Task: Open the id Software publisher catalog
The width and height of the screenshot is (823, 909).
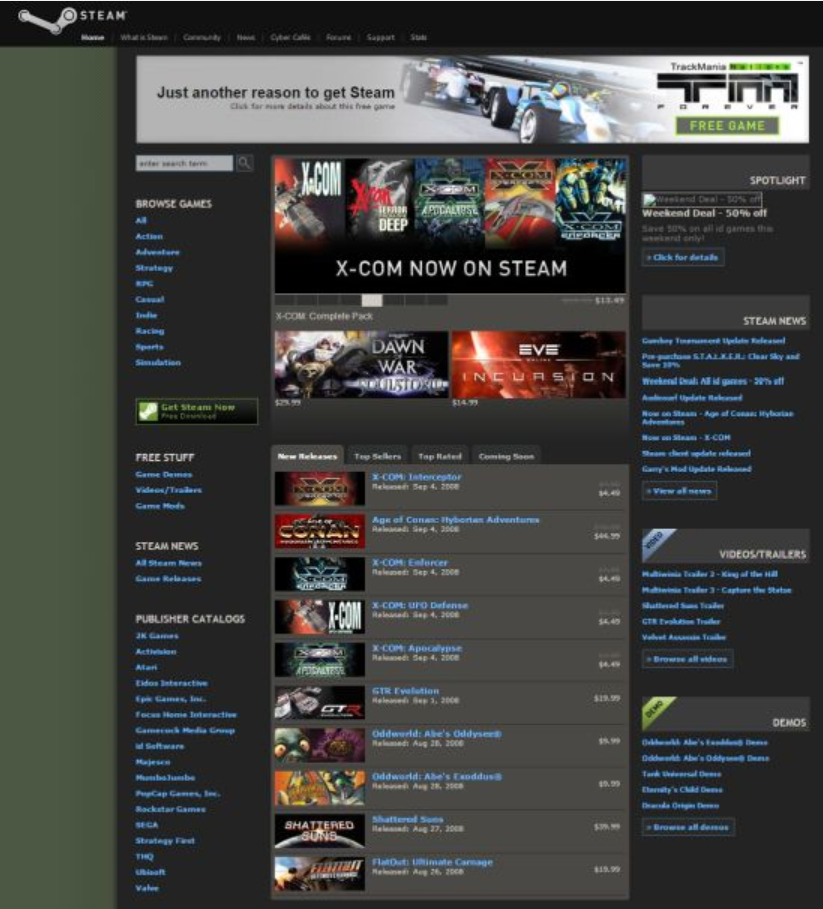Action: coord(160,746)
